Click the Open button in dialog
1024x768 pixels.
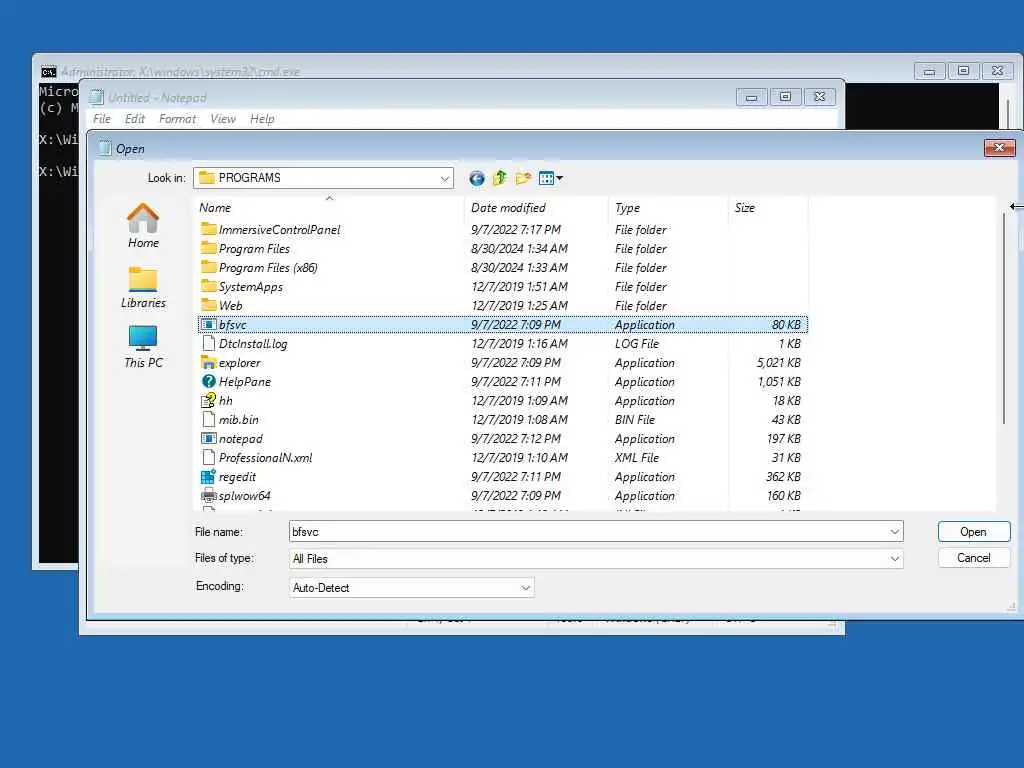click(974, 532)
